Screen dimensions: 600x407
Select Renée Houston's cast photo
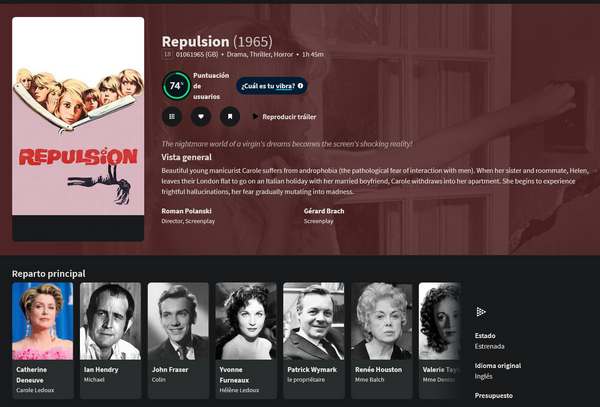382,321
